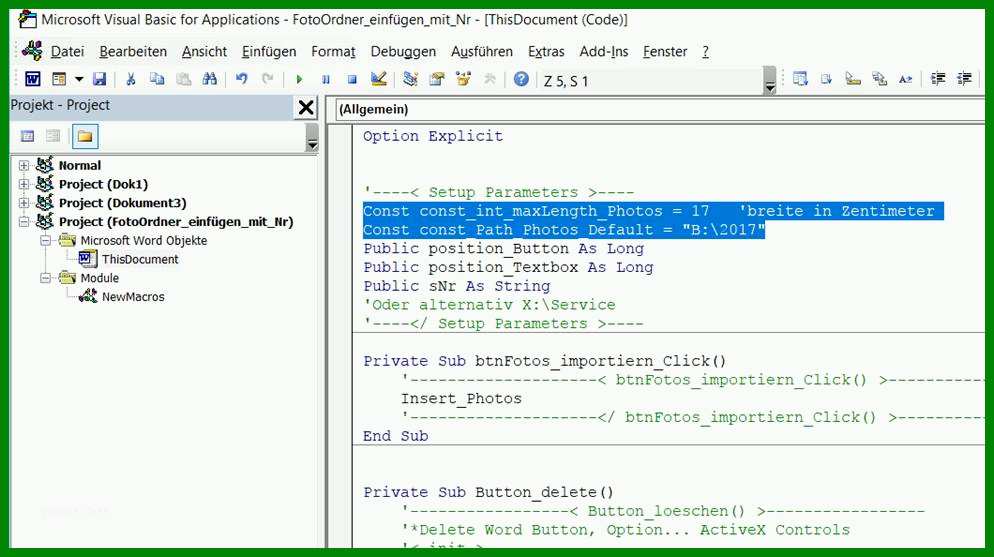
Task: Click the Break (pause) icon
Action: tap(326, 79)
